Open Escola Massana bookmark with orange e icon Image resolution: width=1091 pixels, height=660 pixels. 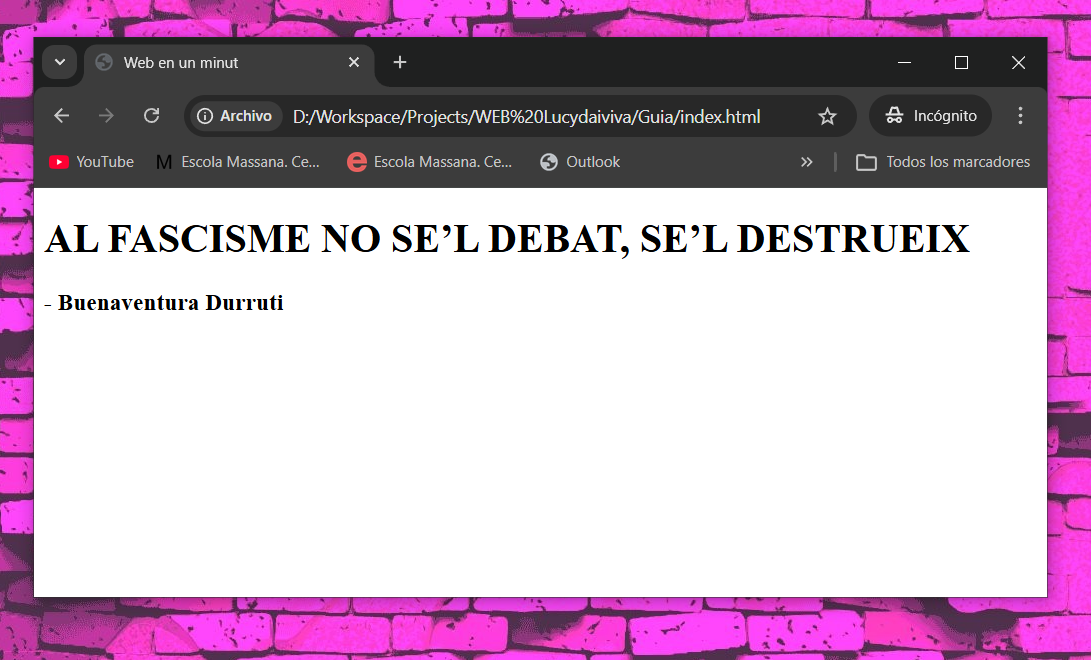point(430,162)
